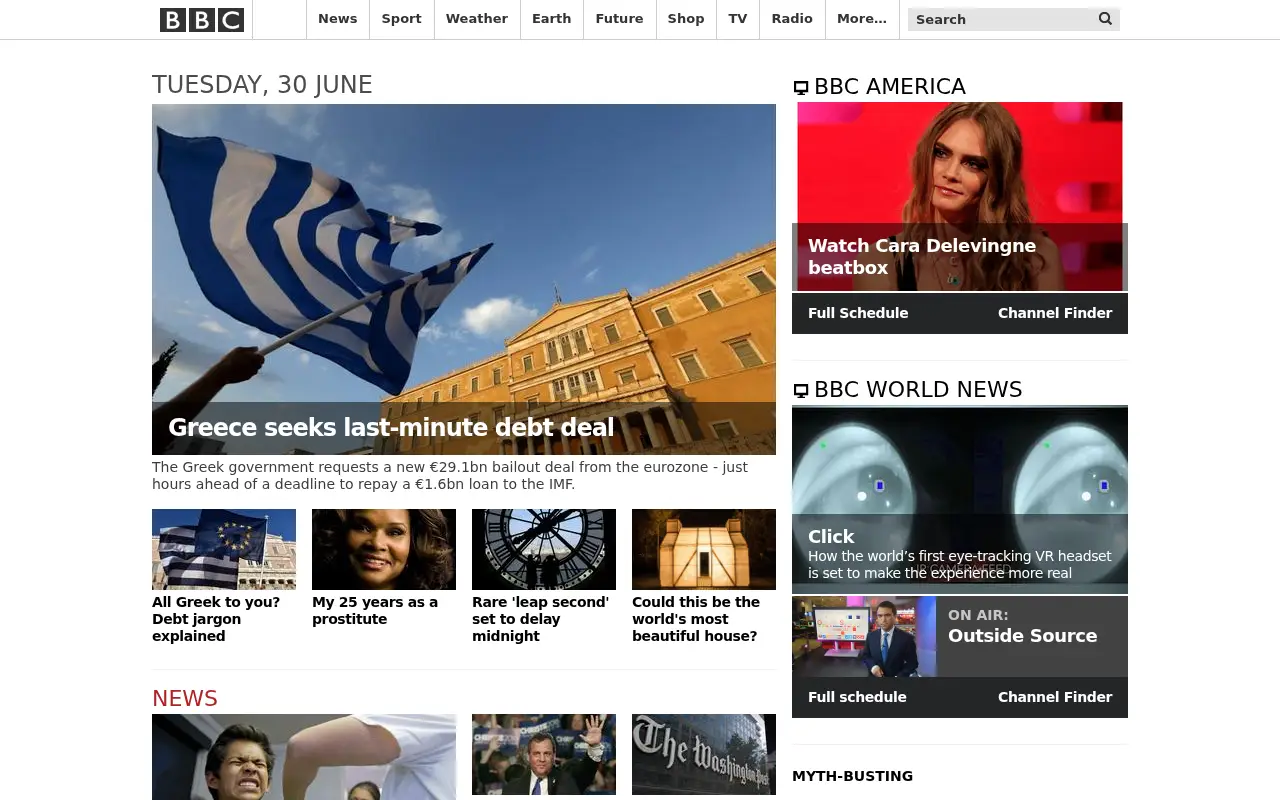
Task: Click the clock face thumbnail
Action: [544, 549]
